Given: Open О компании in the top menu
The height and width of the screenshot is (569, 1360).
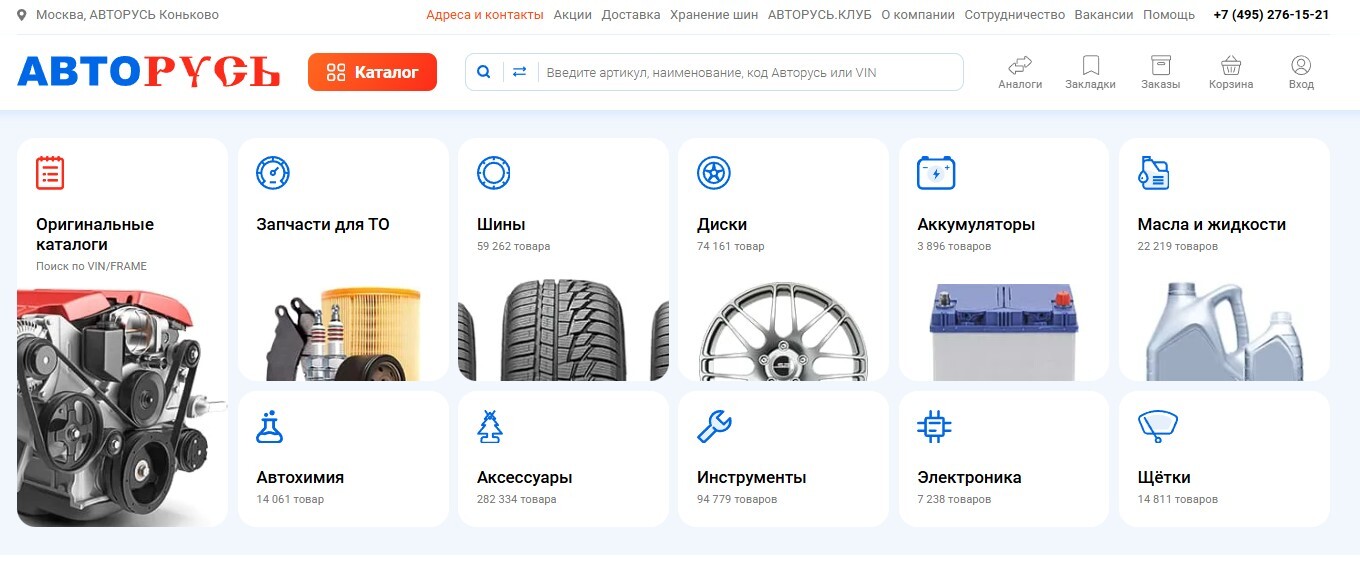Looking at the screenshot, I should point(918,15).
